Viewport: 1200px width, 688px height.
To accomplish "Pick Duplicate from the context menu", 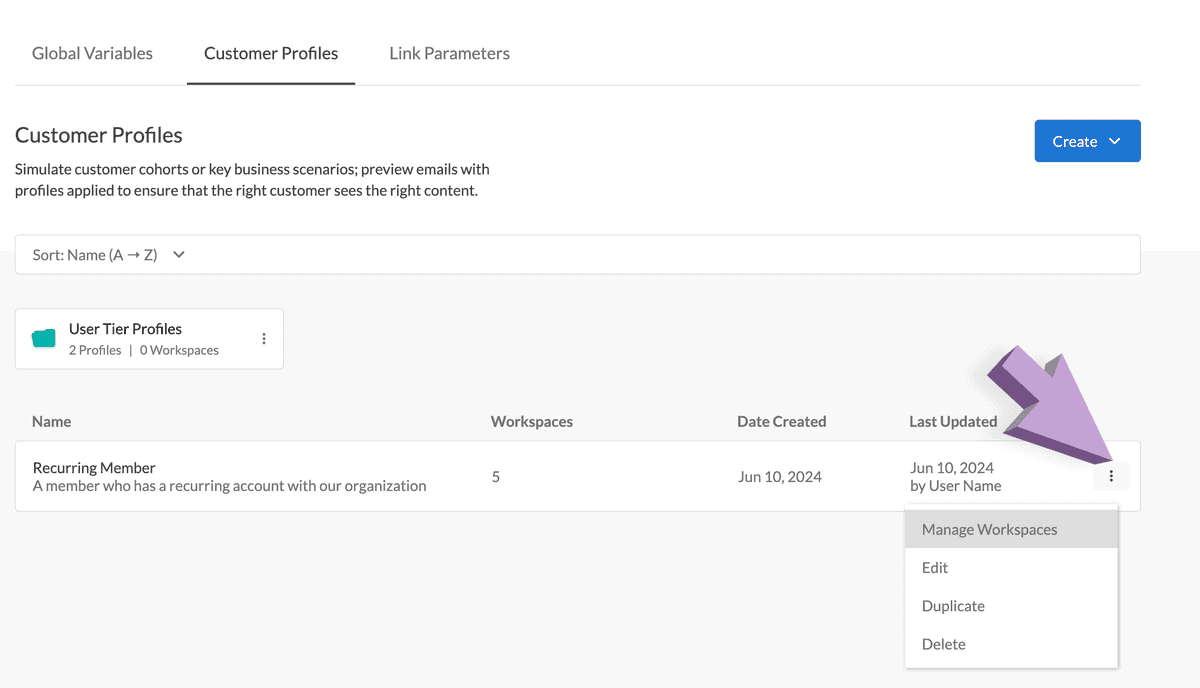I will 1011,606.
